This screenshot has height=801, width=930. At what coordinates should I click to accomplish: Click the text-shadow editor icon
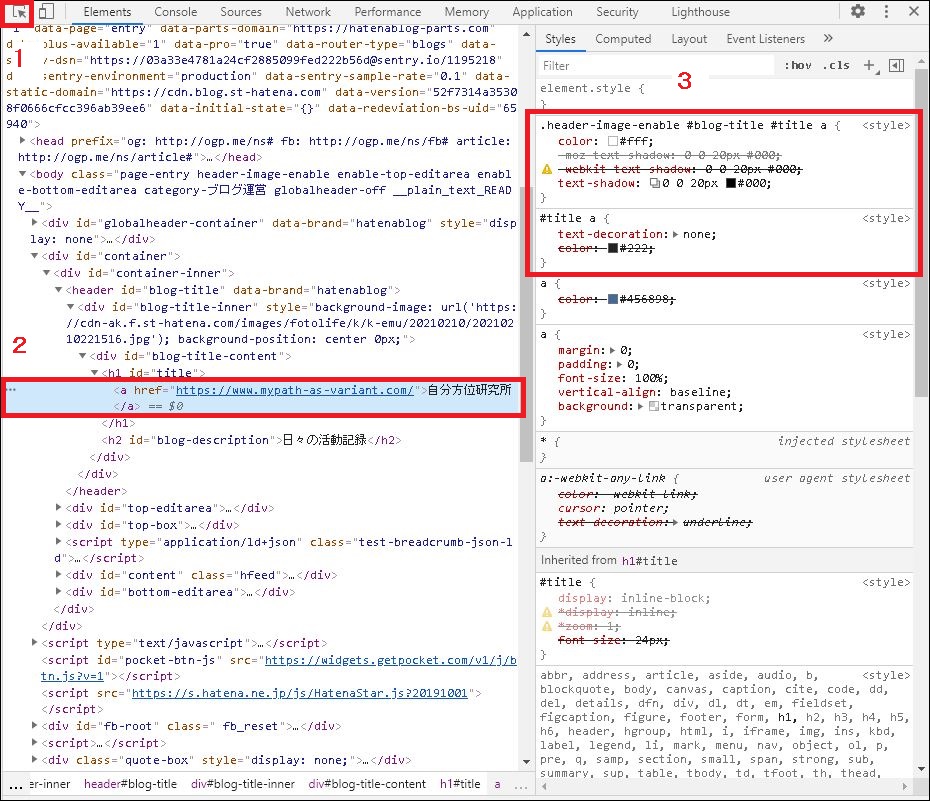[655, 183]
